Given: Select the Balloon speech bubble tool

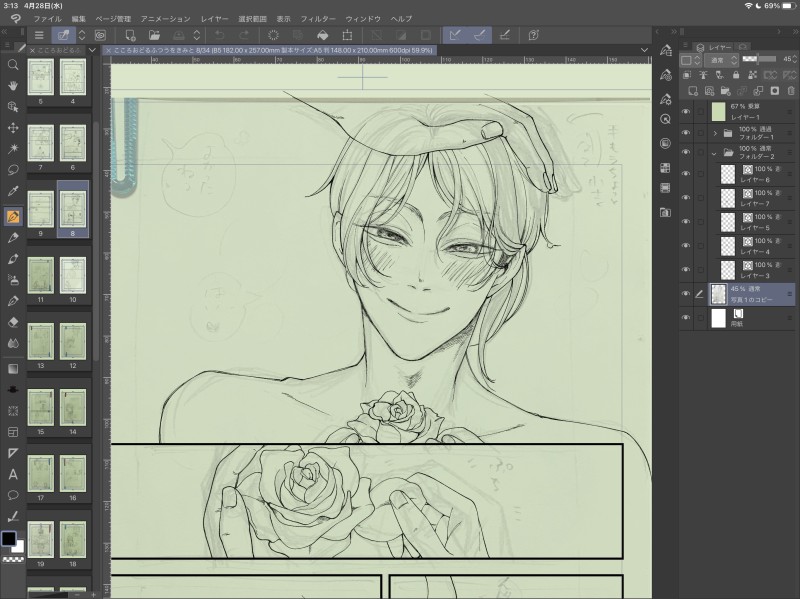Looking at the screenshot, I should click(x=13, y=495).
